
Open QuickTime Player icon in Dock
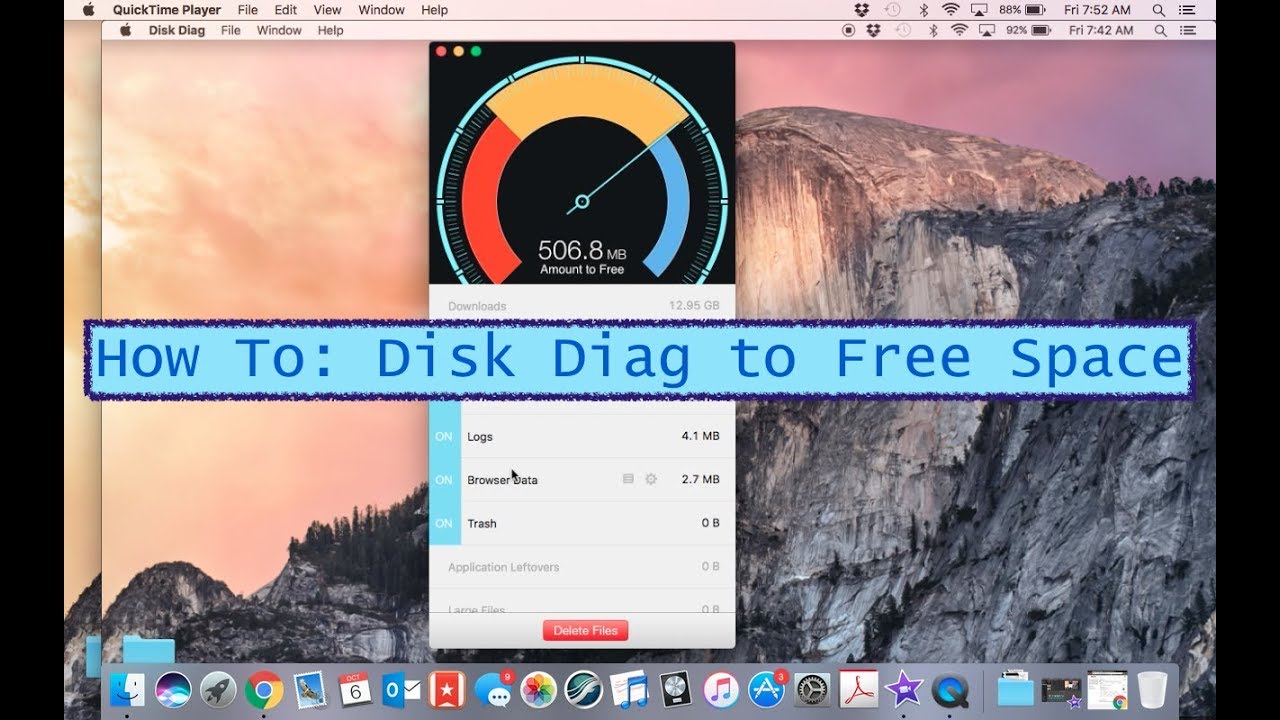[950, 689]
